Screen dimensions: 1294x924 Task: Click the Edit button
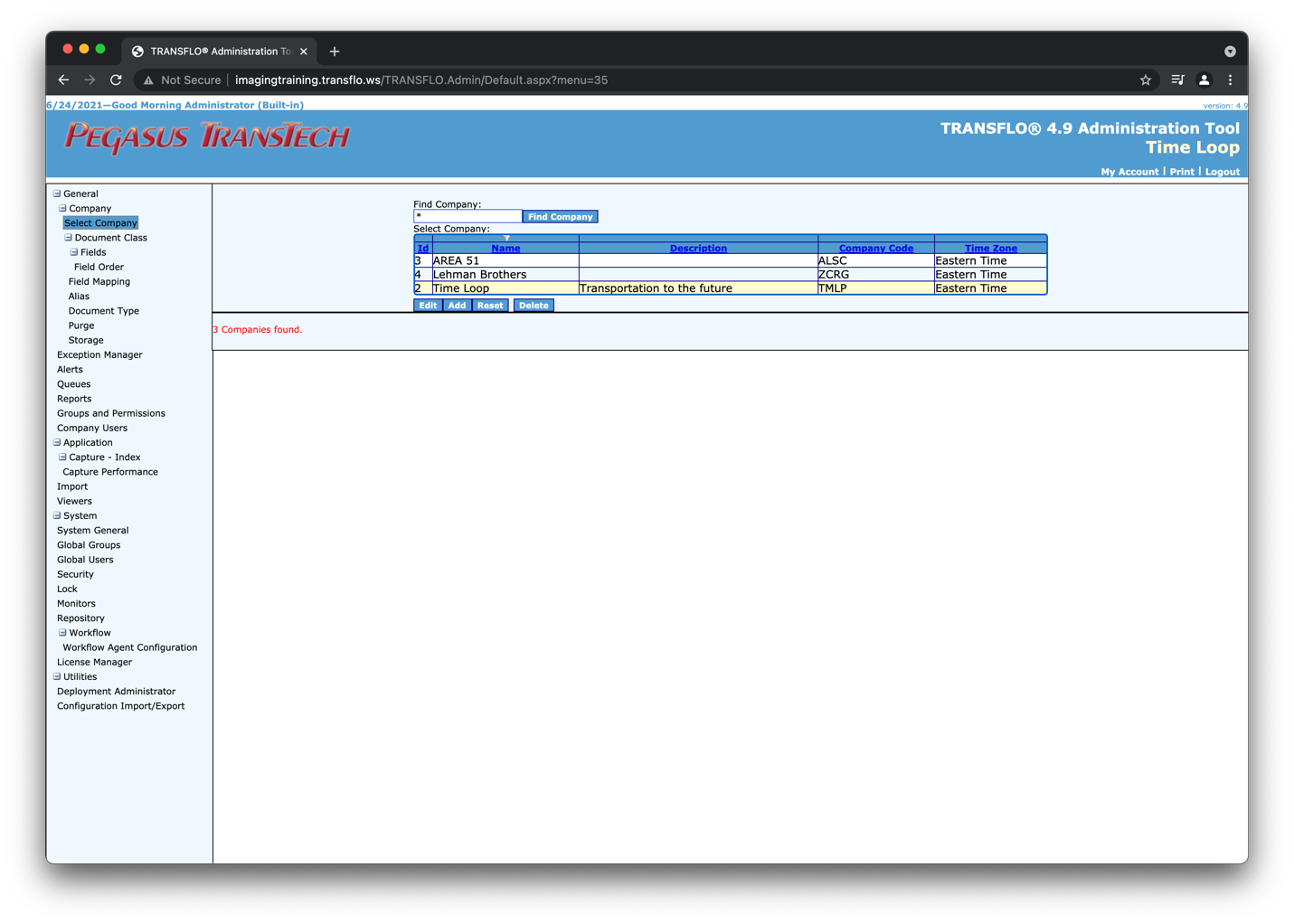pos(428,306)
